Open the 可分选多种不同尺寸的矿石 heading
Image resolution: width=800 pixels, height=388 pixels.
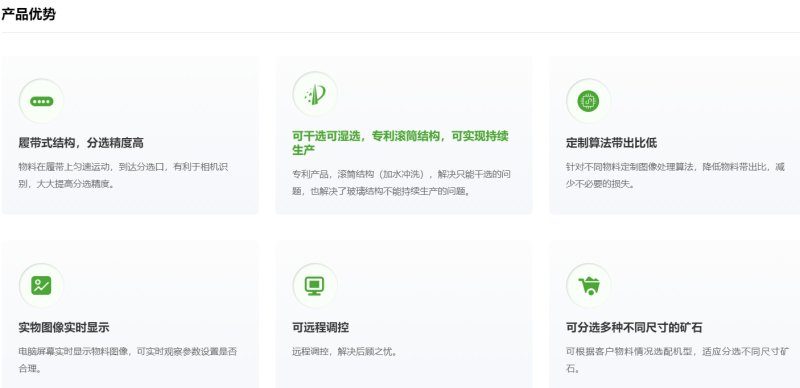point(634,327)
